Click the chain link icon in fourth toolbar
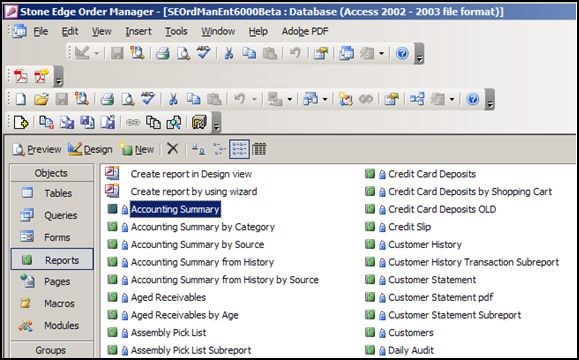 click(x=133, y=122)
